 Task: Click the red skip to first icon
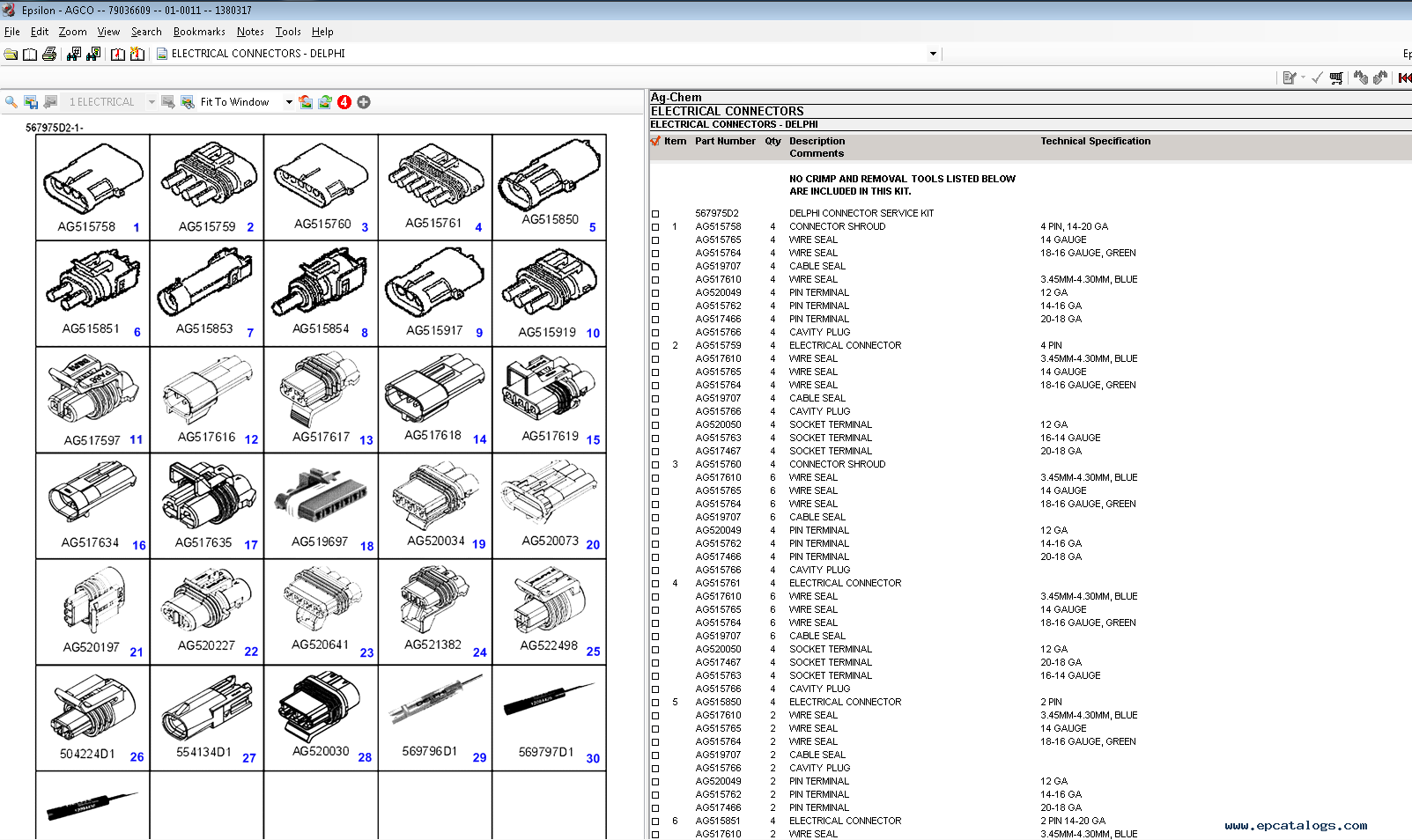click(x=1405, y=78)
